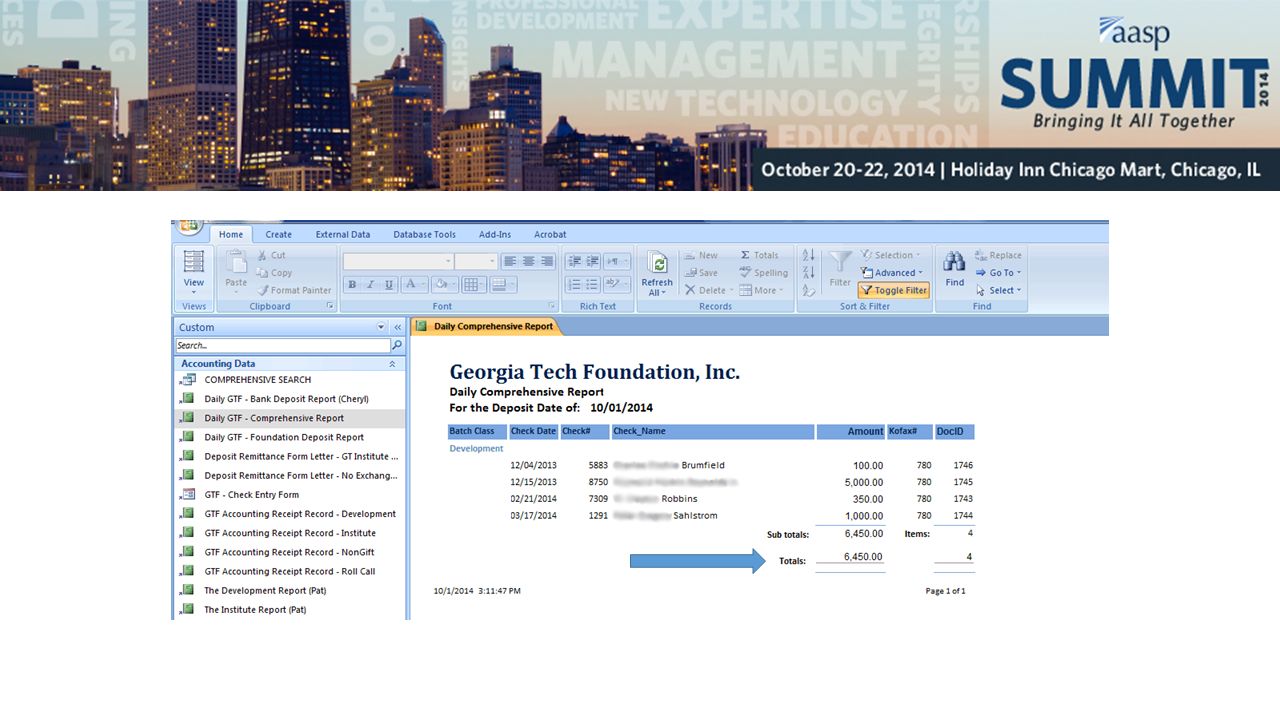Image resolution: width=1280 pixels, height=720 pixels.
Task: Click the Sort Descending Z-A icon
Action: coord(809,272)
